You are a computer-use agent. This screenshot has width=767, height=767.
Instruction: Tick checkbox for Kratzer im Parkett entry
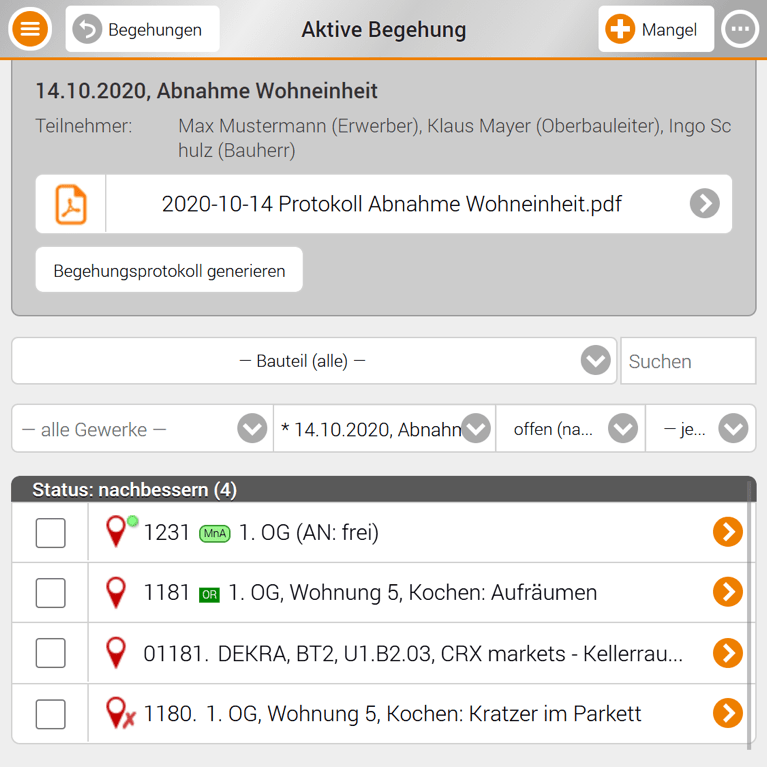[50, 714]
